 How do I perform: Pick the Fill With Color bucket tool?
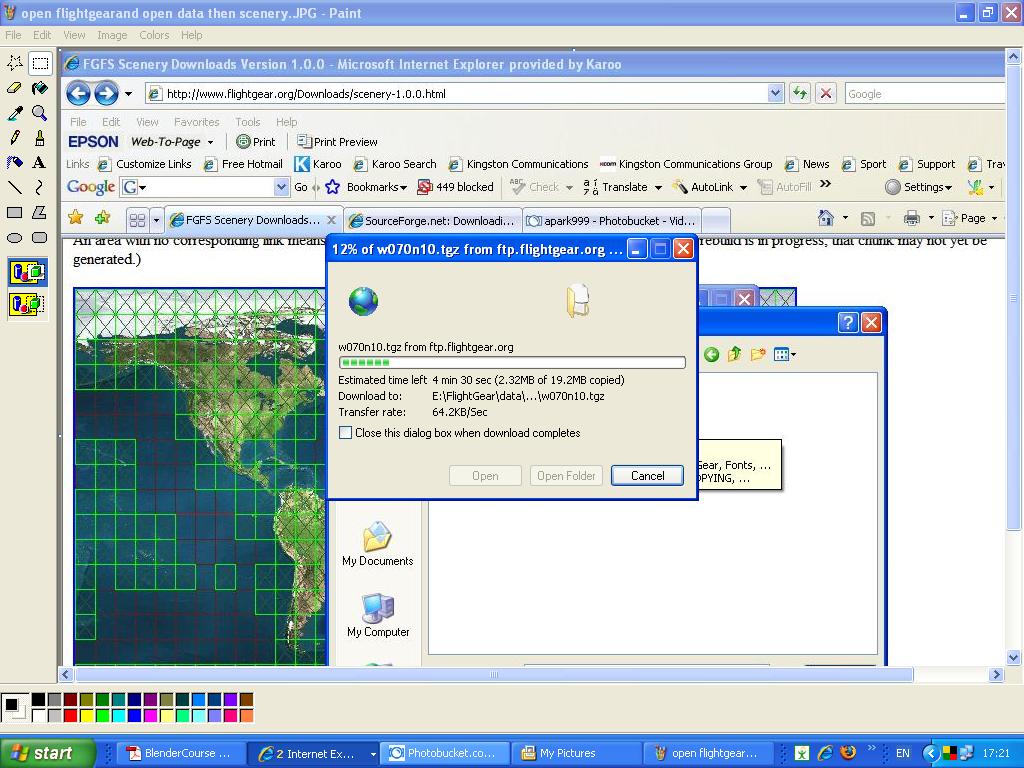point(40,88)
